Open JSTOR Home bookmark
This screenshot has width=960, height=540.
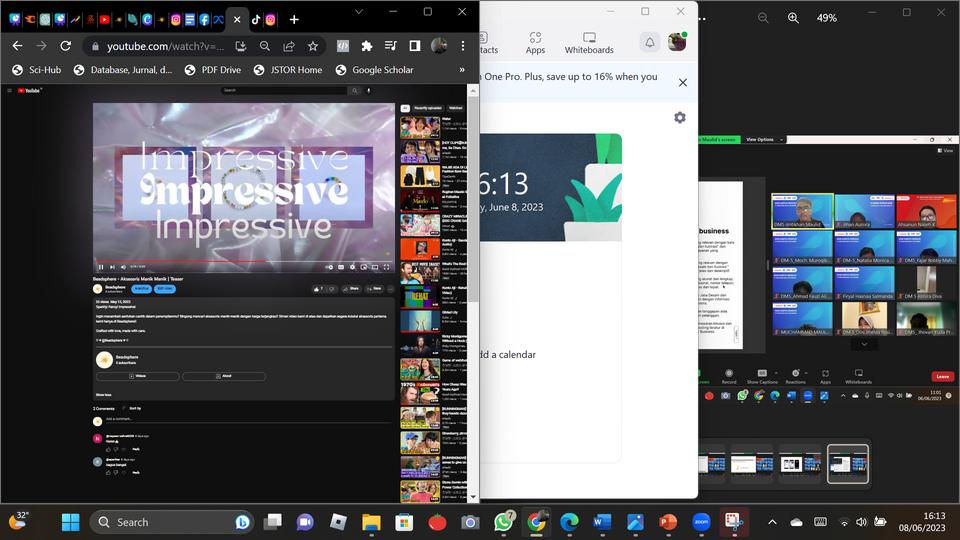click(x=288, y=70)
